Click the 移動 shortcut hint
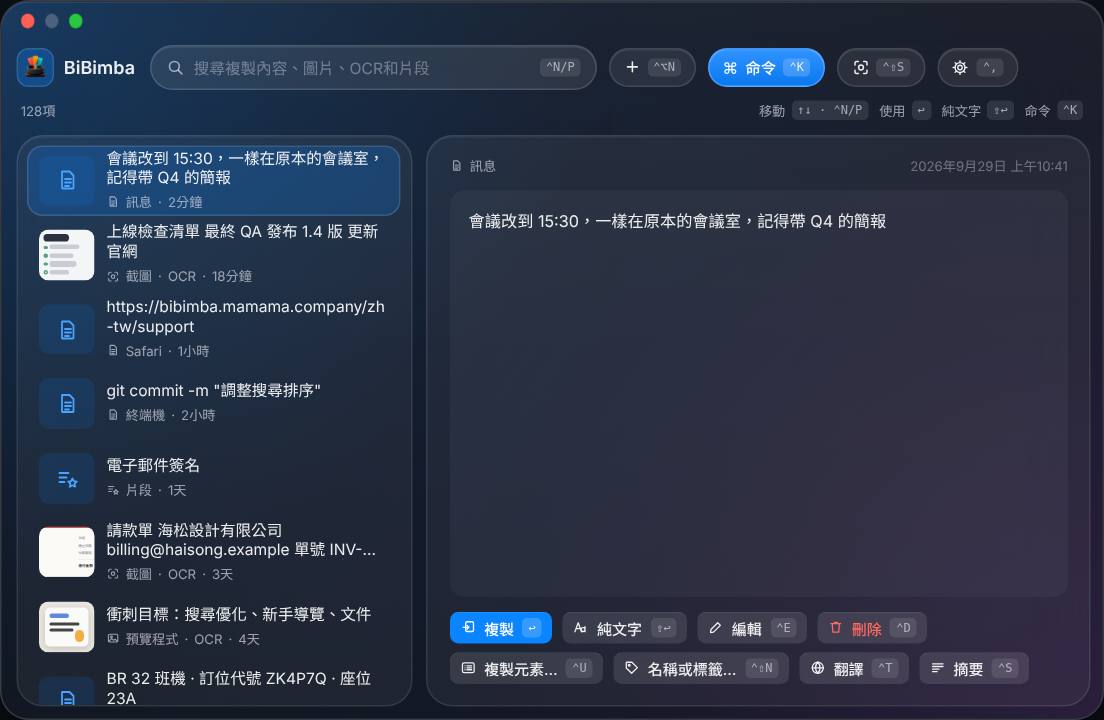Viewport: 1104px width, 720px height. tap(813, 110)
